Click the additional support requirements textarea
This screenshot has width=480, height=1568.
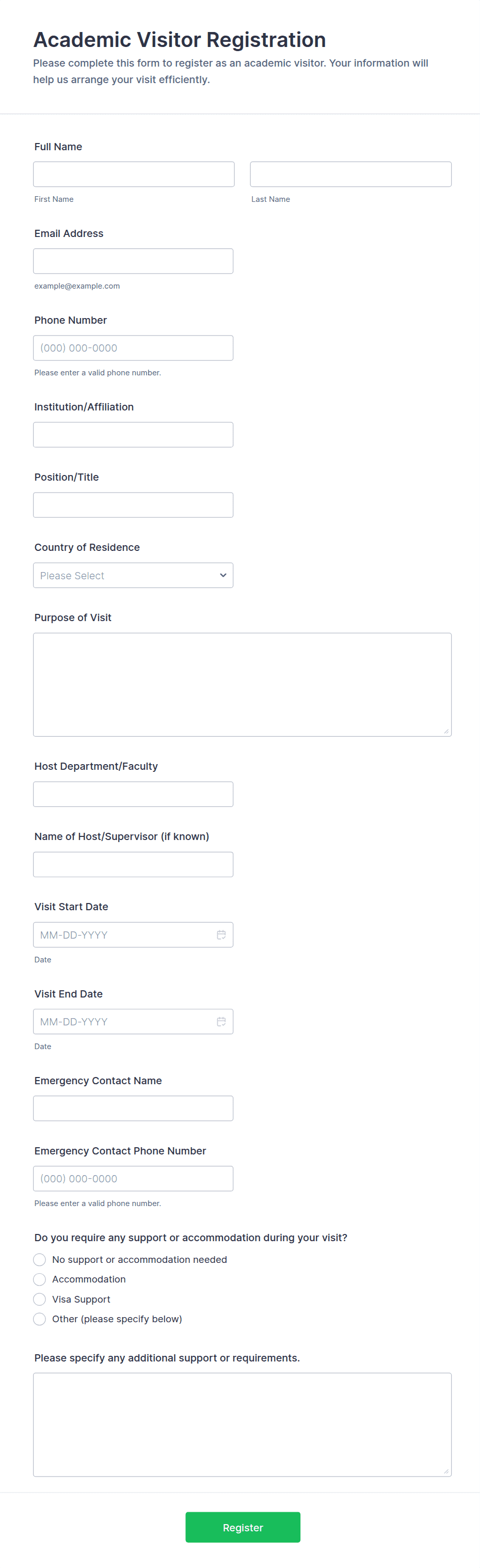coord(242,1424)
